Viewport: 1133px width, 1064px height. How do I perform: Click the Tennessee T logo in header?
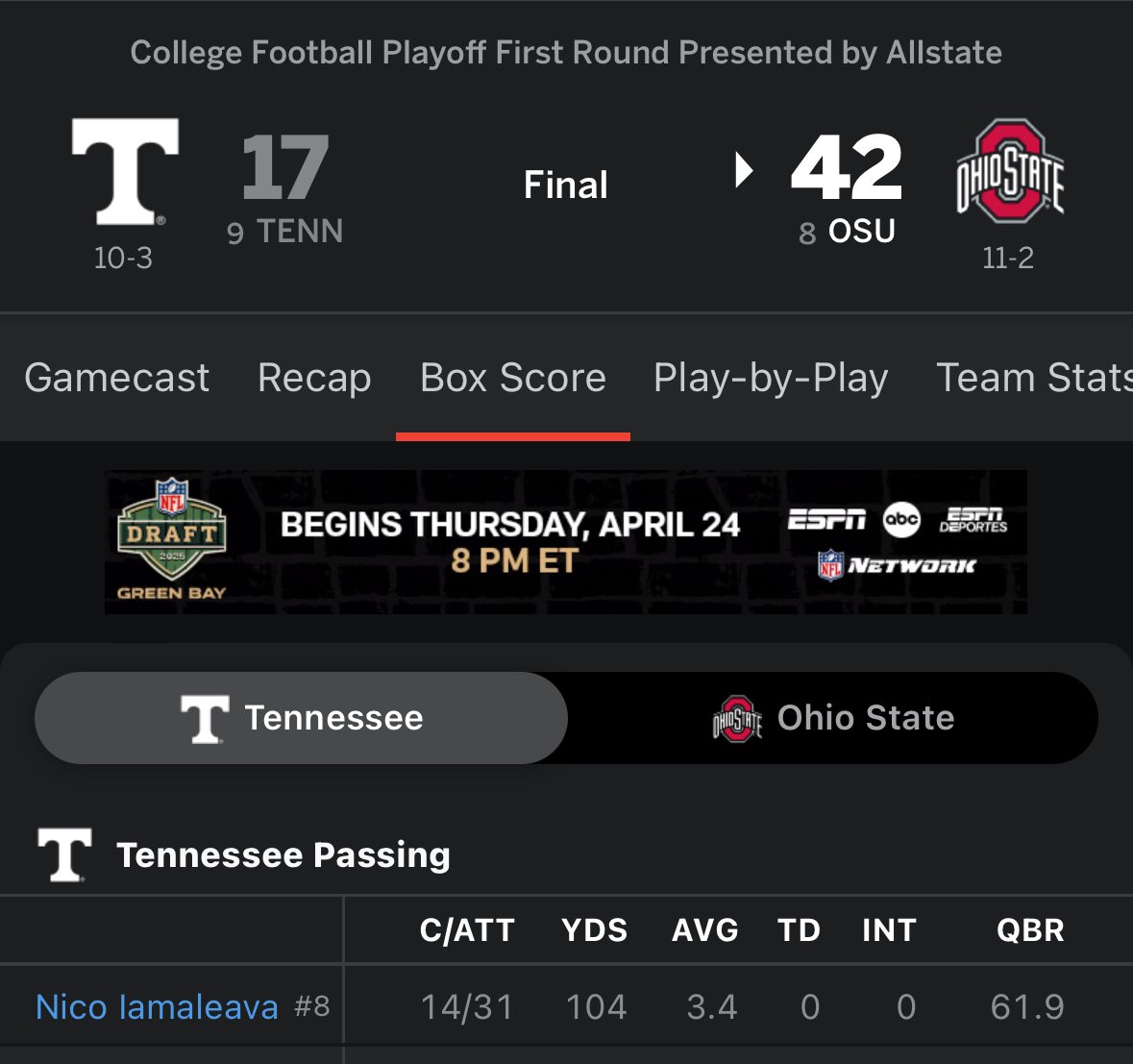coord(125,171)
